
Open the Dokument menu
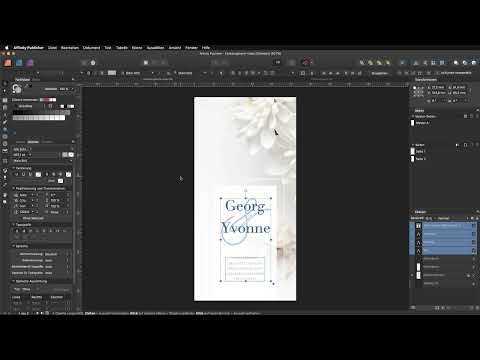pyautogui.click(x=91, y=48)
